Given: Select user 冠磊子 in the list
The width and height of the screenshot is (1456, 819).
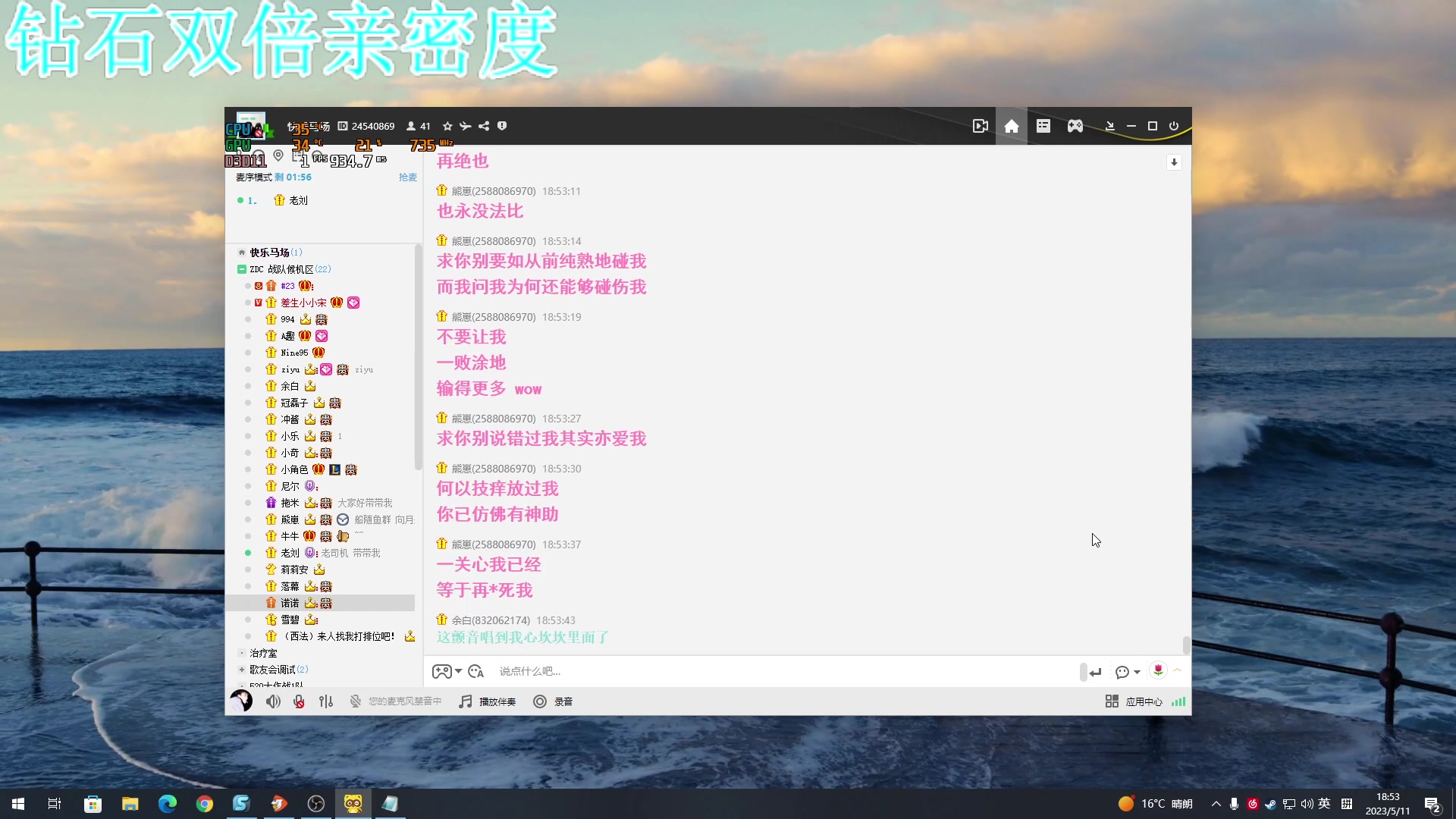Looking at the screenshot, I should 294,403.
